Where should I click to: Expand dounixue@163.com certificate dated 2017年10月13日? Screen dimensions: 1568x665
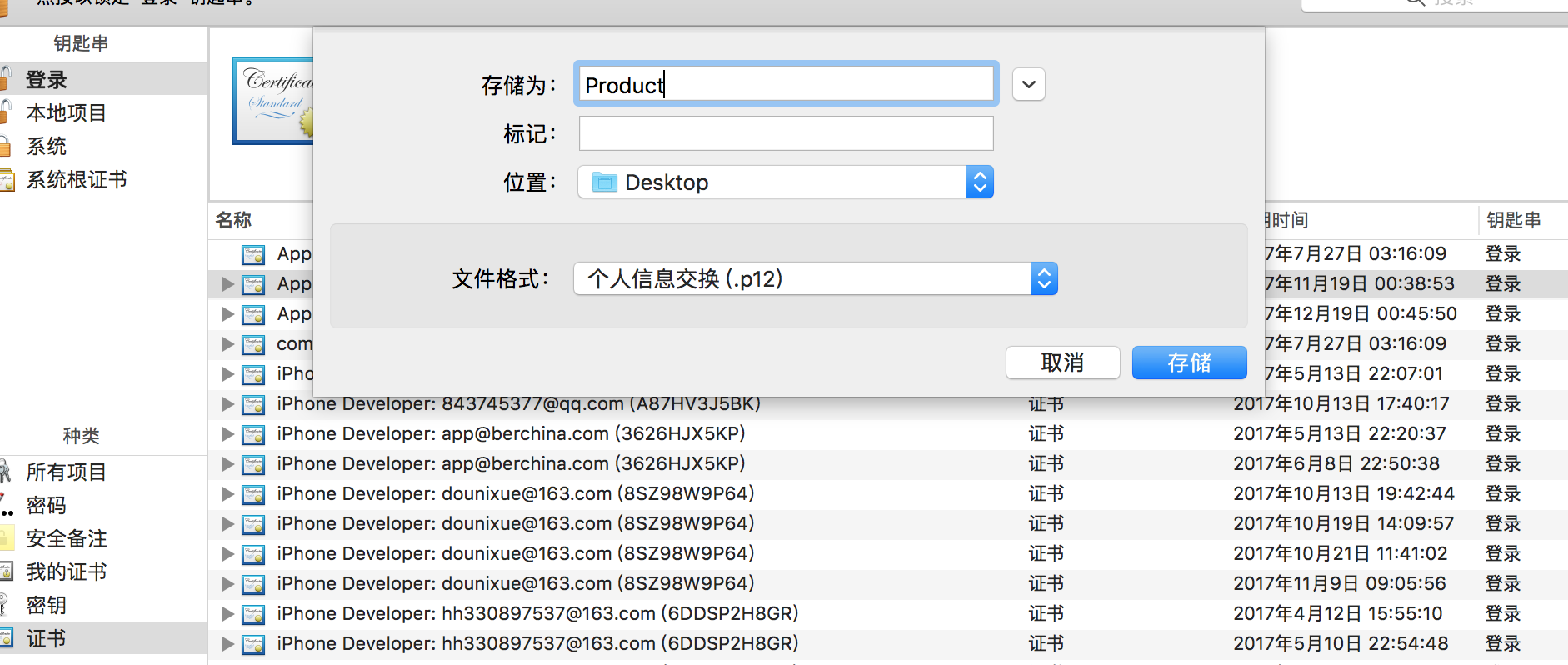[x=227, y=494]
